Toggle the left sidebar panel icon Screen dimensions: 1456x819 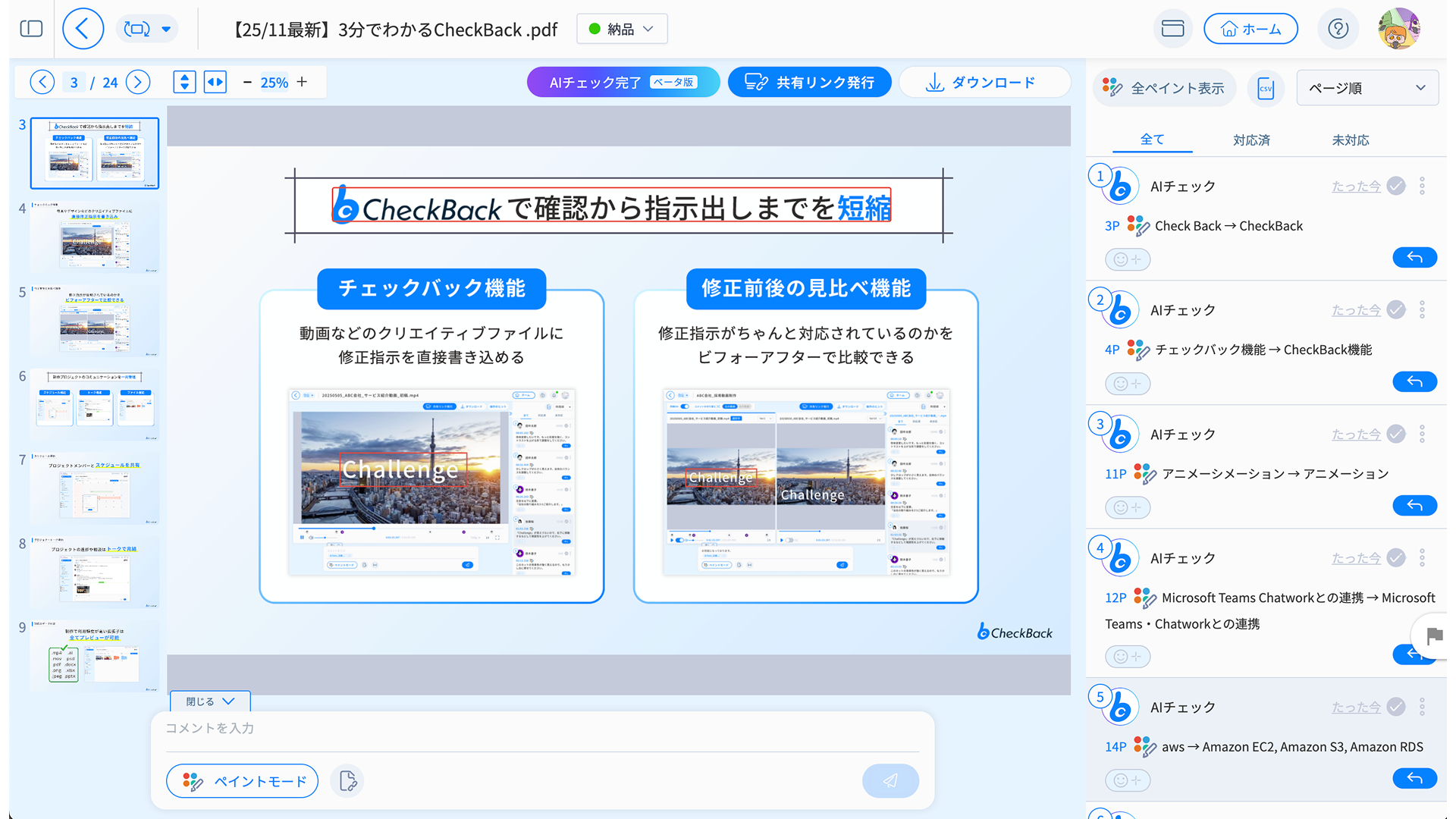(x=31, y=29)
